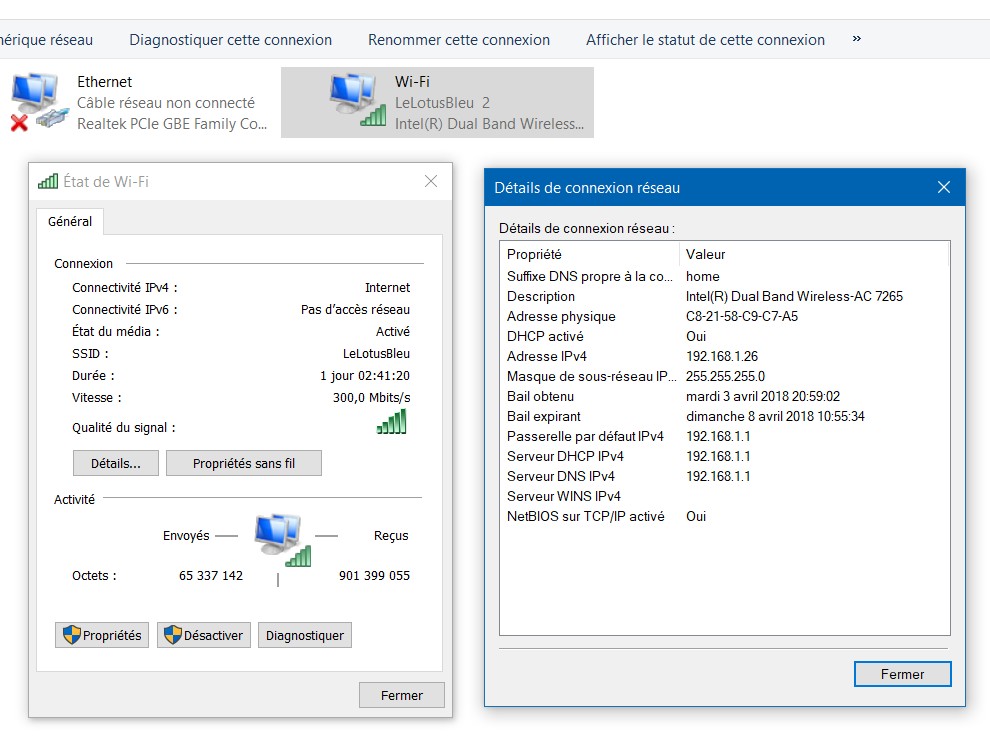
Task: Click the shielded Propriétés button
Action: point(103,635)
